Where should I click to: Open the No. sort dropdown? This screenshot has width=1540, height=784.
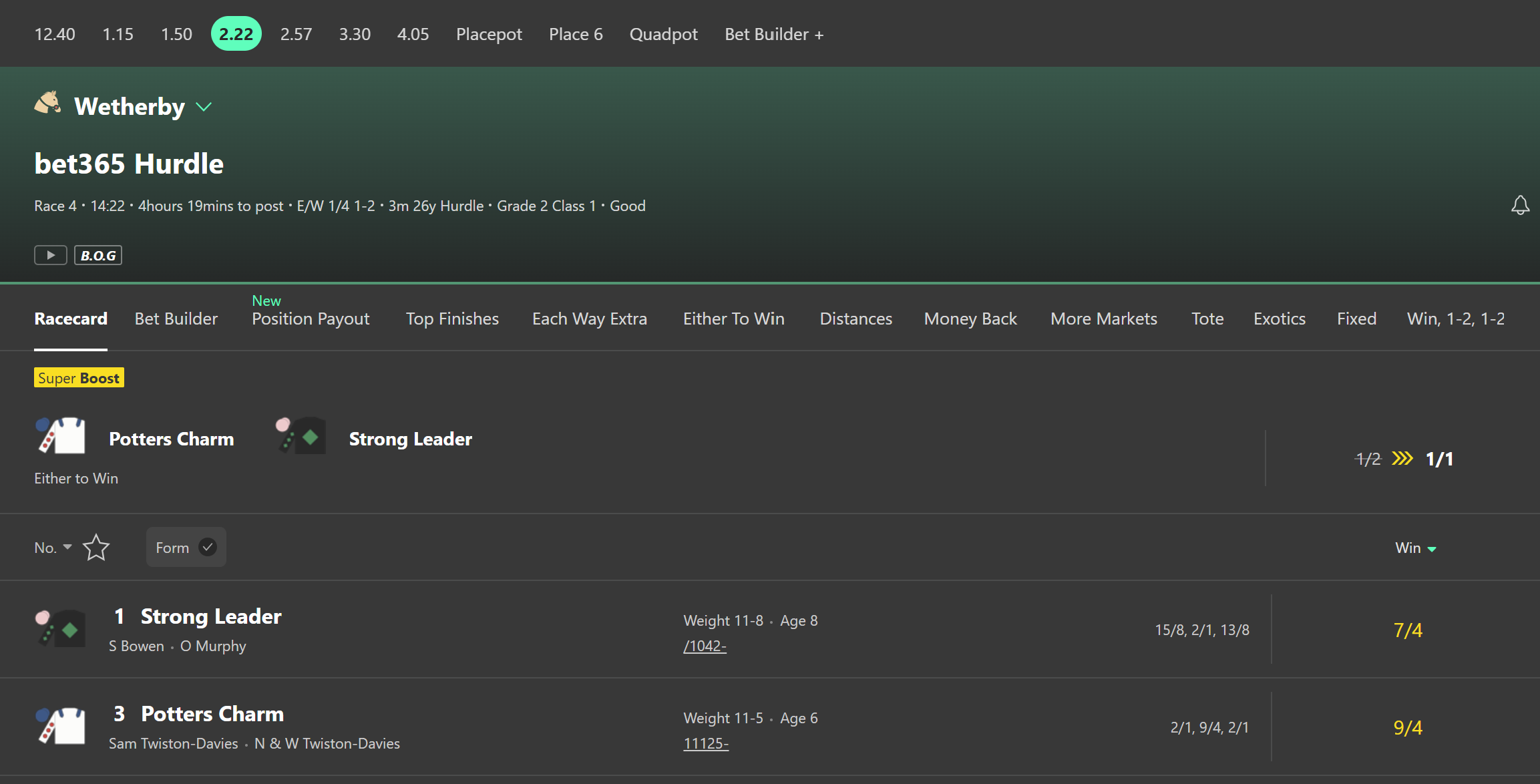(x=53, y=548)
